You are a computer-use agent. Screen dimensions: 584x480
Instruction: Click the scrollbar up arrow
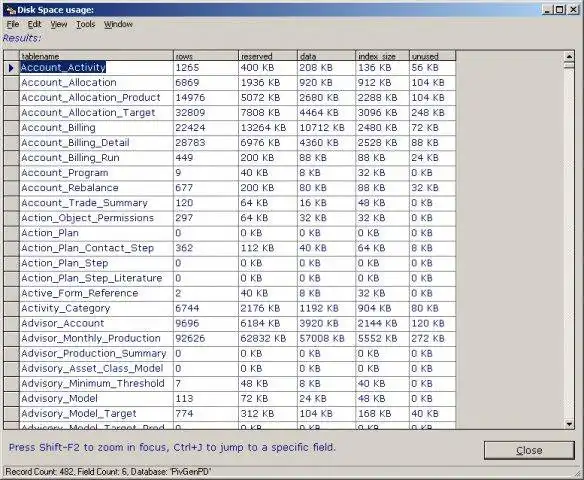point(569,57)
